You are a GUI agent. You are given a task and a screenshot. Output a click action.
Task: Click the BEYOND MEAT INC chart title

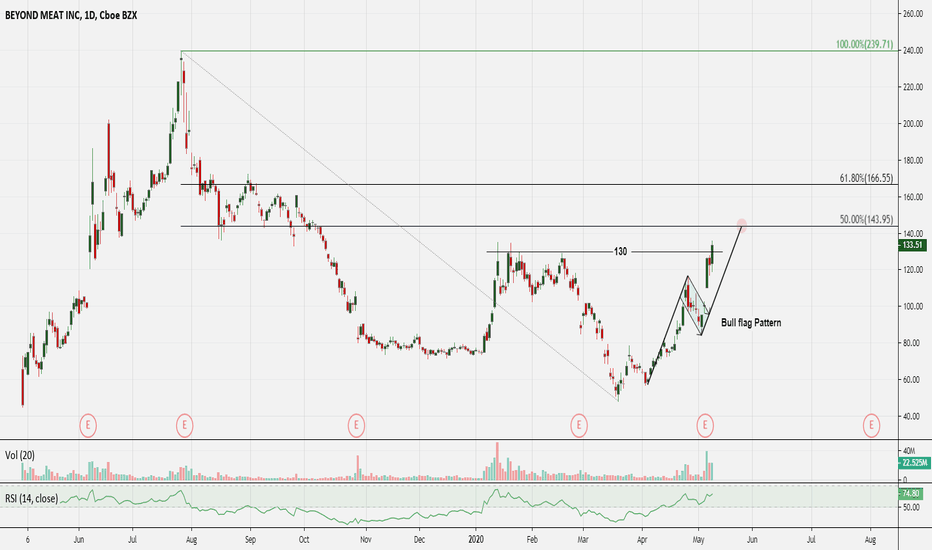coord(71,15)
